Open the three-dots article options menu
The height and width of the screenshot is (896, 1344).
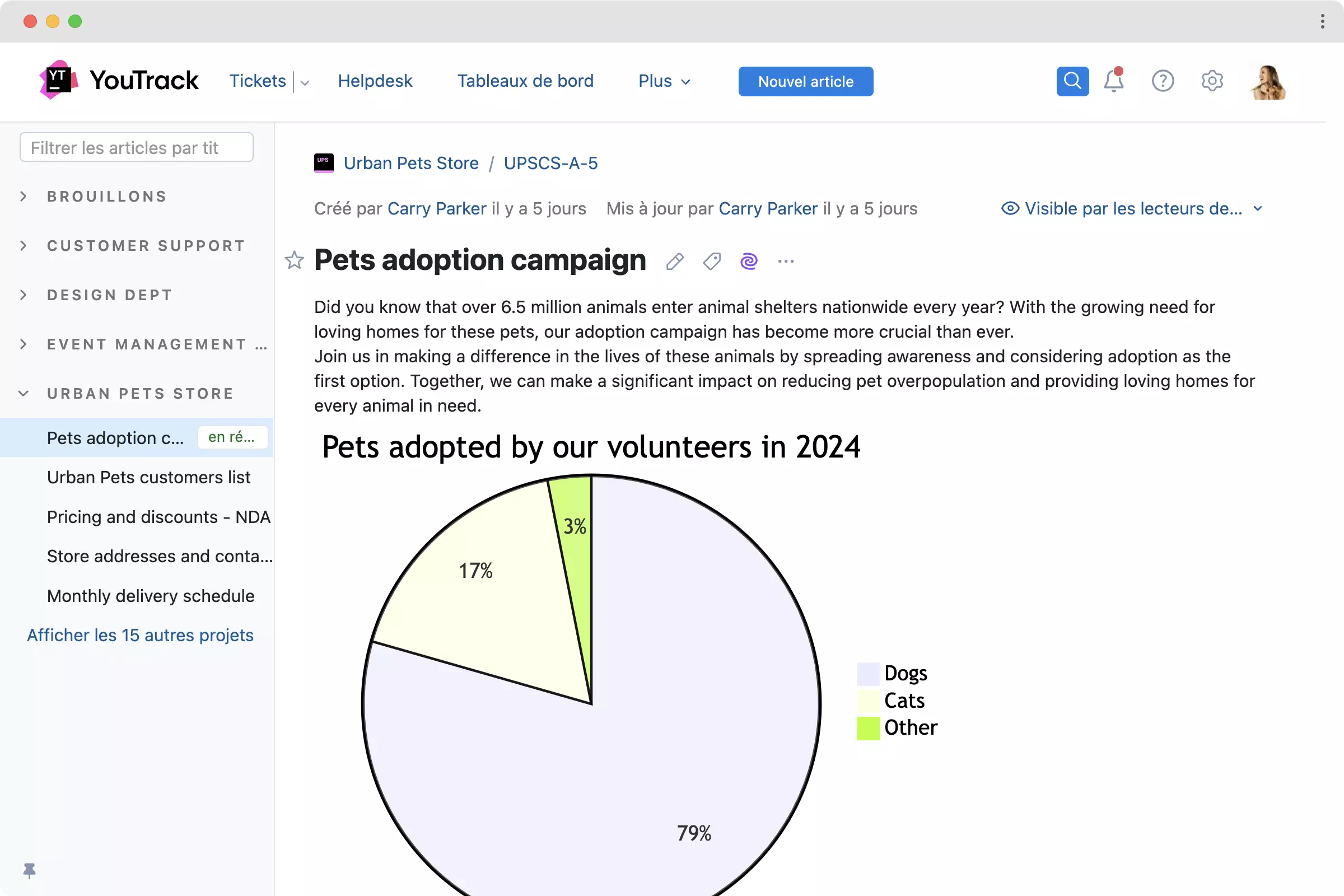(786, 261)
